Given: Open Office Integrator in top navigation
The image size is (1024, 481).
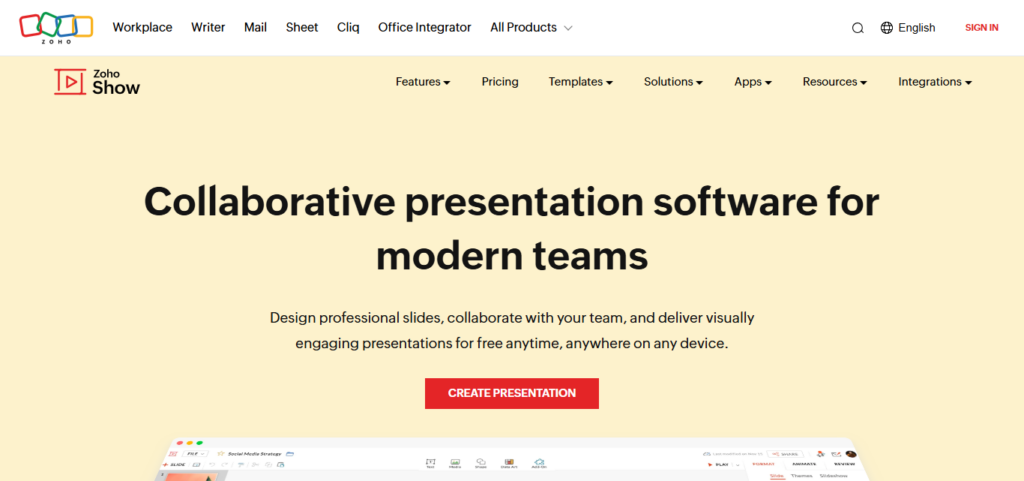Looking at the screenshot, I should pos(424,27).
